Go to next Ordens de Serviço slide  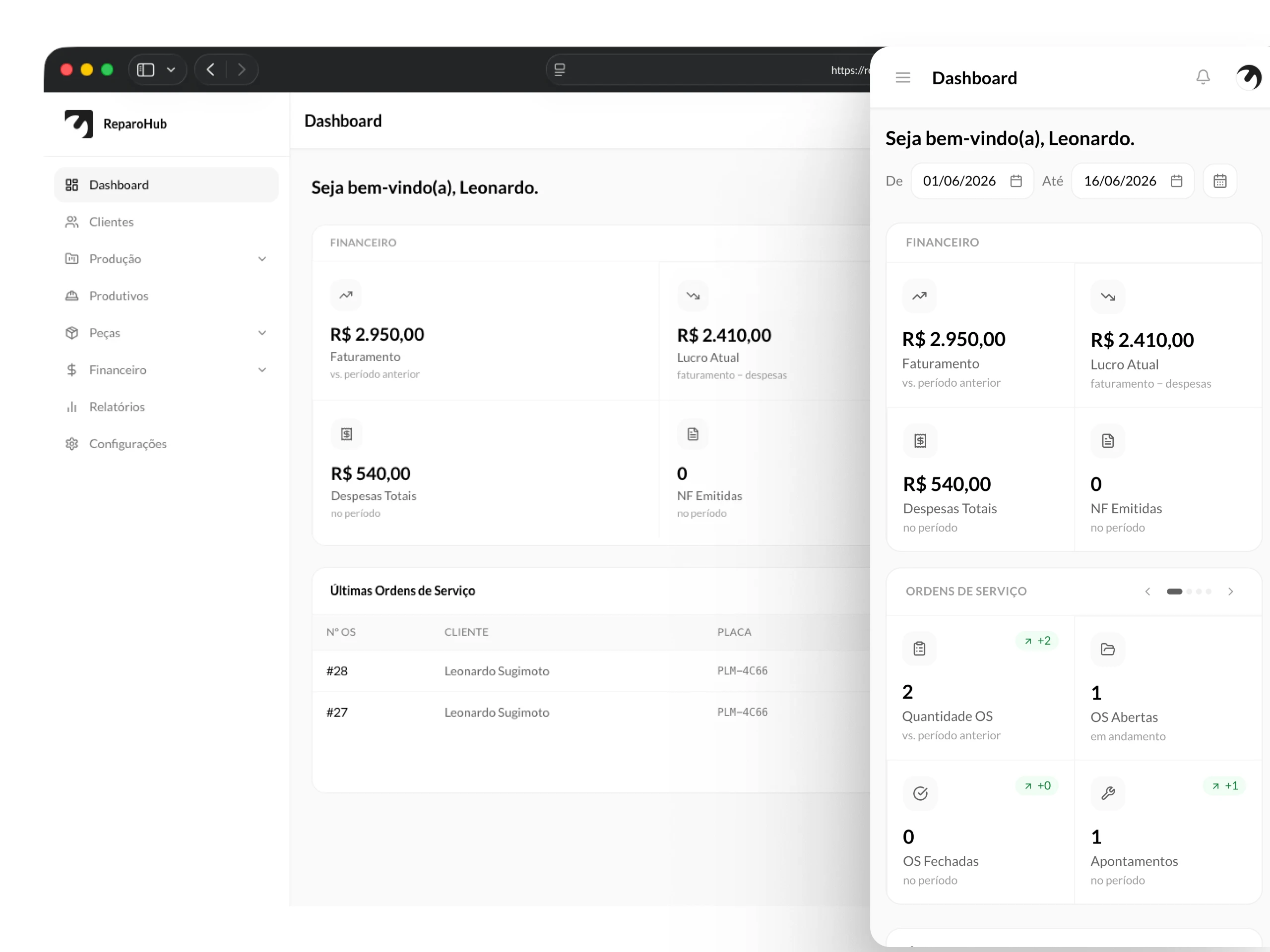coord(1230,591)
